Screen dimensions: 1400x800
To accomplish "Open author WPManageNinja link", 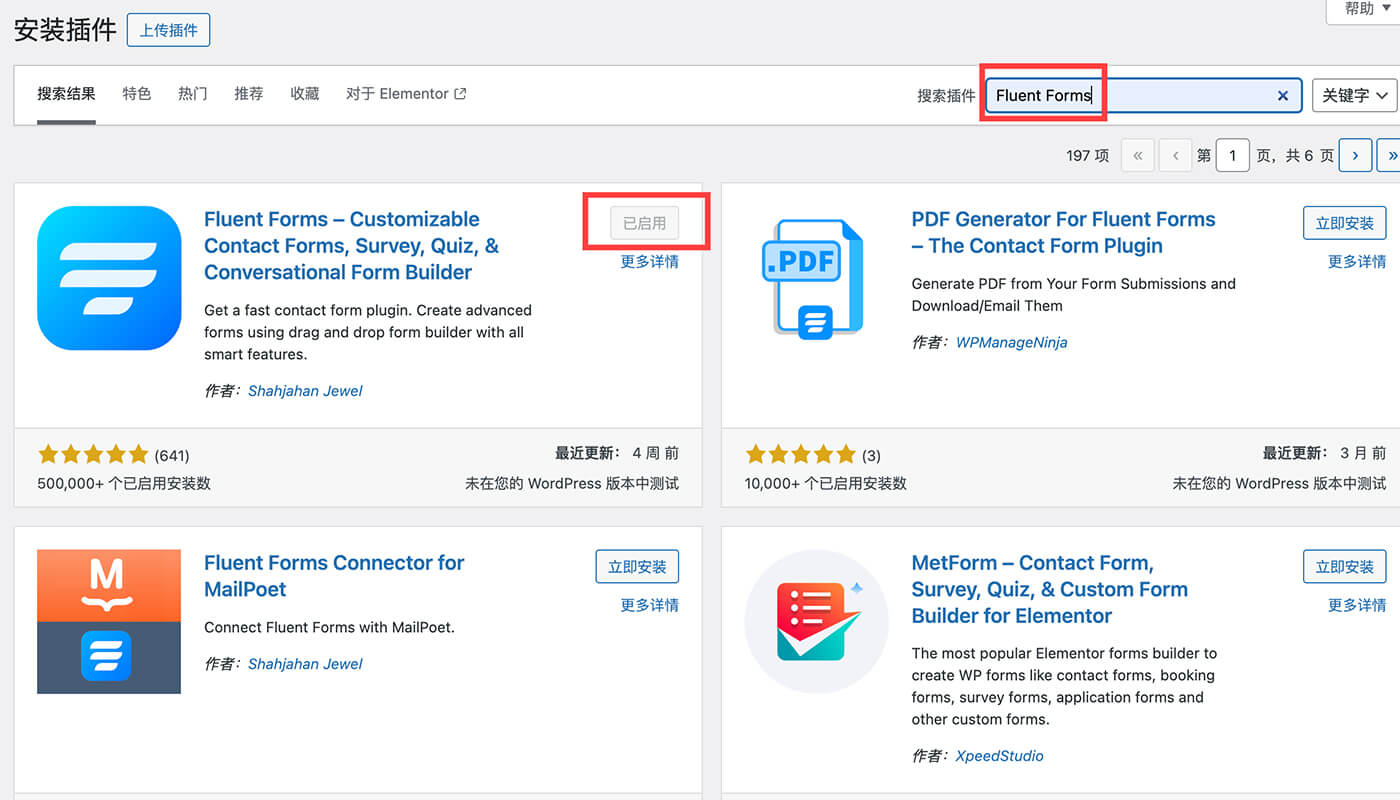I will pos(1011,342).
